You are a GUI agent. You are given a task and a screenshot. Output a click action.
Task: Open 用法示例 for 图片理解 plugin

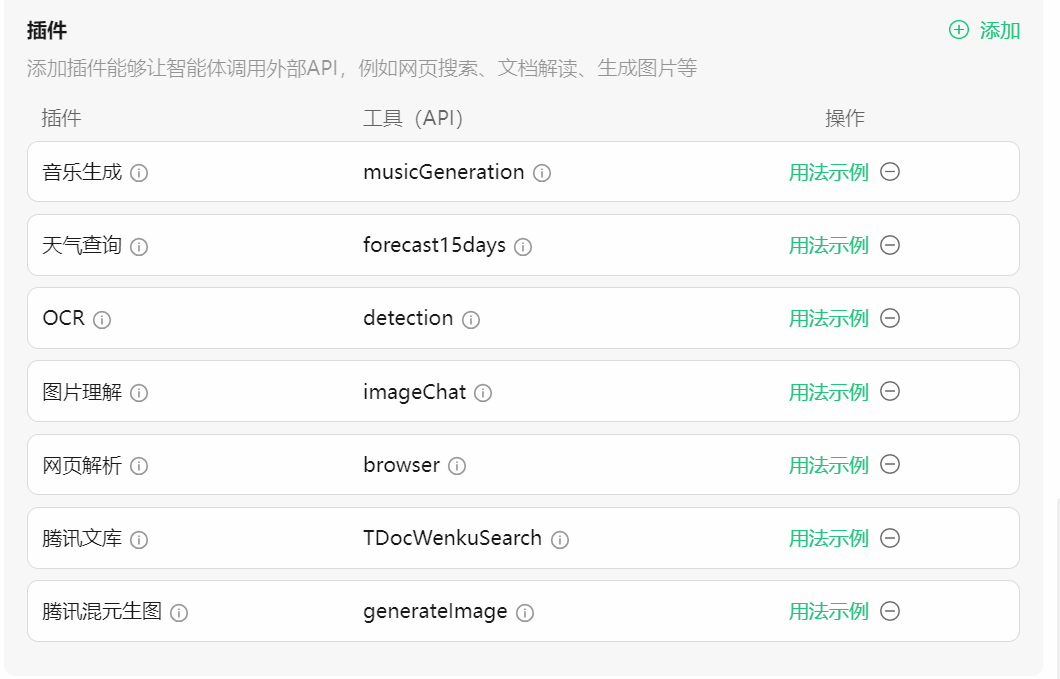[x=828, y=392]
